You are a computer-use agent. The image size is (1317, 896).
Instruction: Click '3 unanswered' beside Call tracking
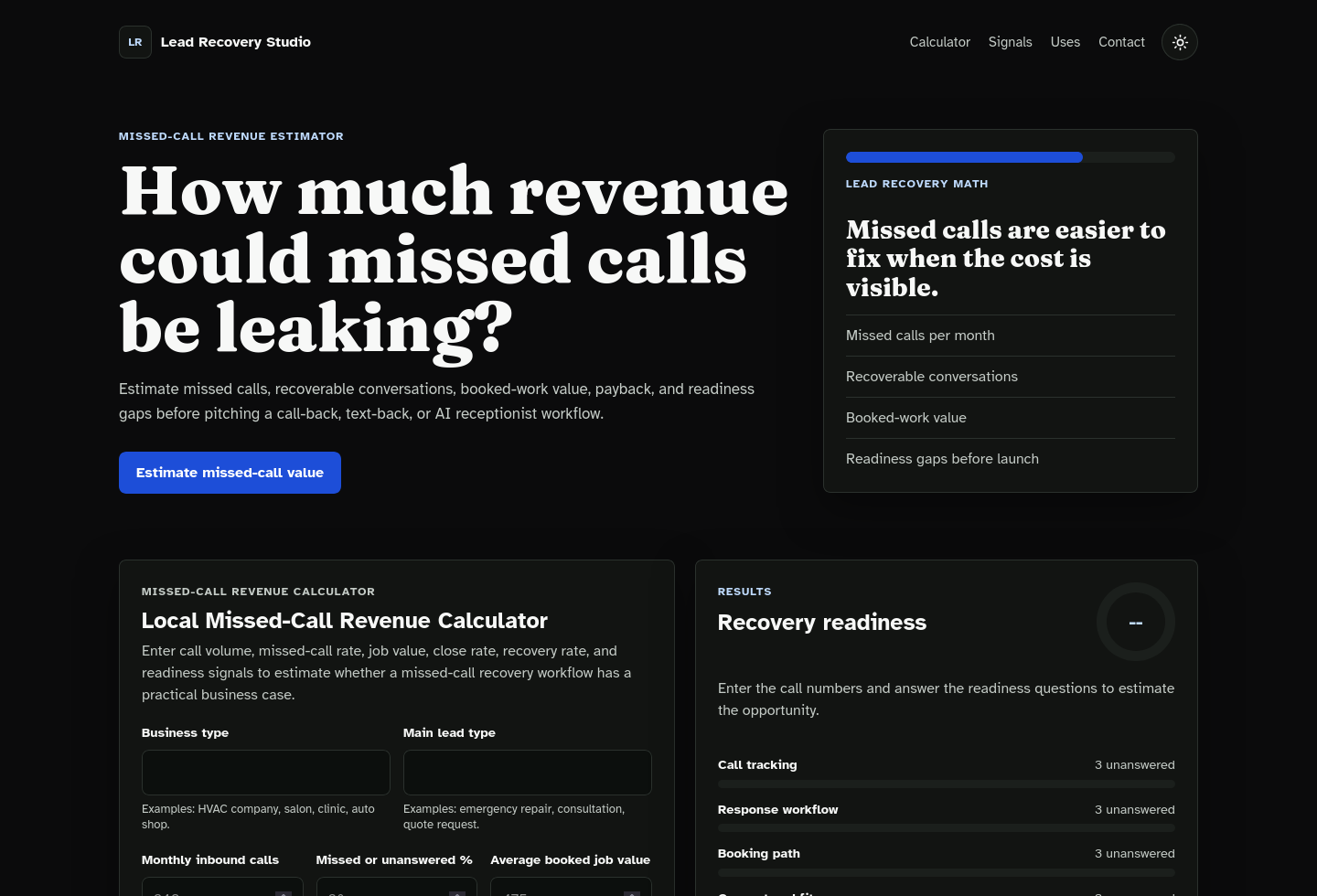(x=1135, y=764)
